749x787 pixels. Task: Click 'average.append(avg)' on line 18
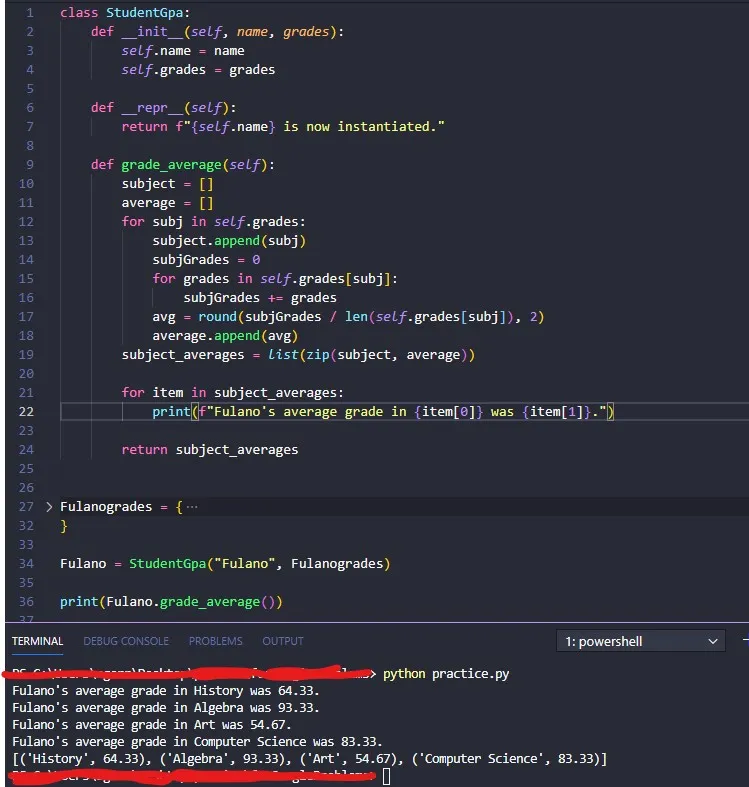tap(225, 336)
